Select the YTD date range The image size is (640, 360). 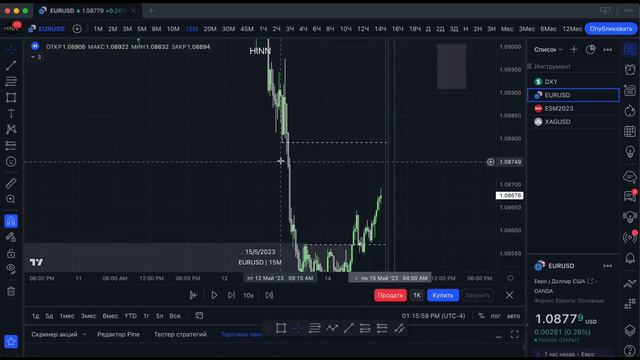[x=130, y=316]
